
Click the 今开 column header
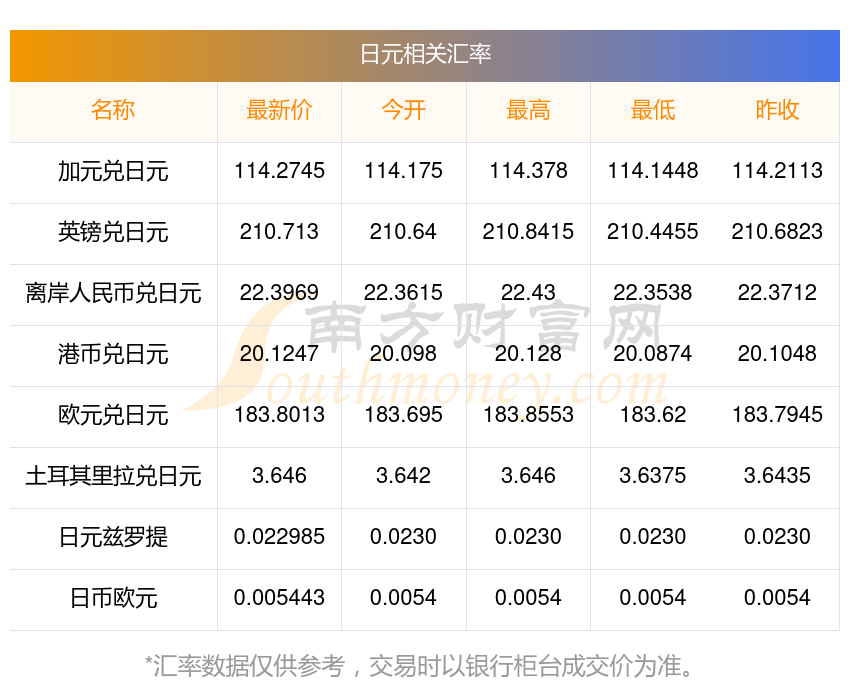pos(403,110)
